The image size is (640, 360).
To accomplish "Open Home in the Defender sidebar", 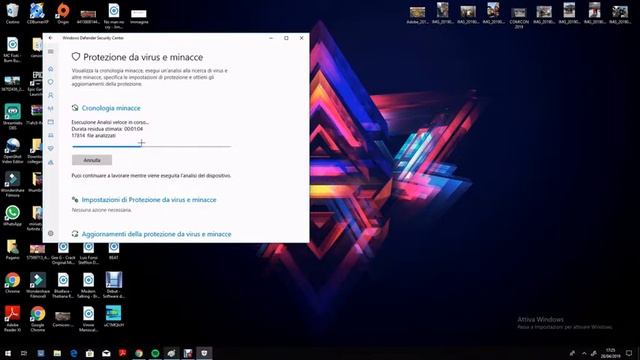I will coord(51,69).
